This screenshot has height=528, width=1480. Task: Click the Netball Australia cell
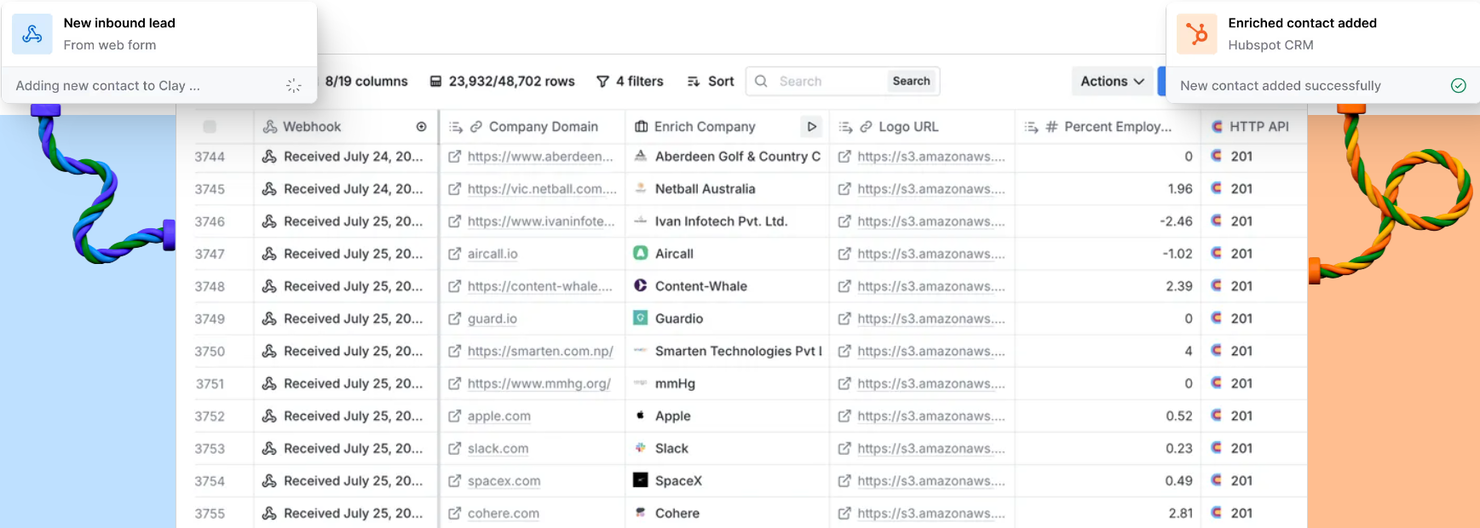pyautogui.click(x=727, y=189)
